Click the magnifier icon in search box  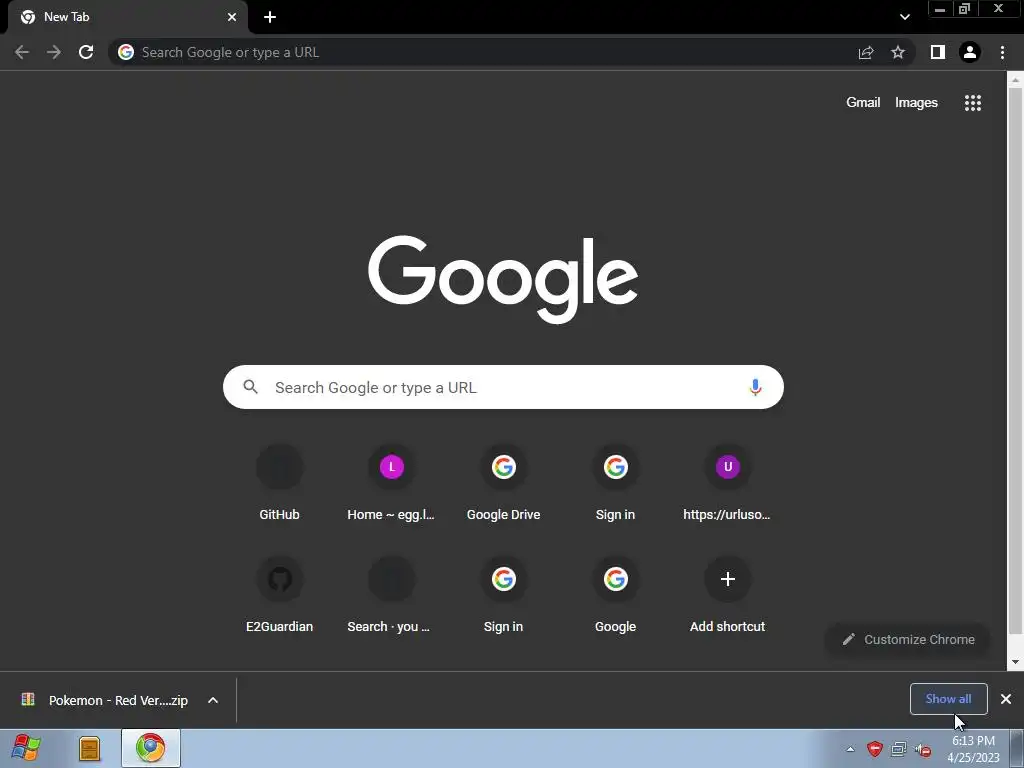click(250, 387)
